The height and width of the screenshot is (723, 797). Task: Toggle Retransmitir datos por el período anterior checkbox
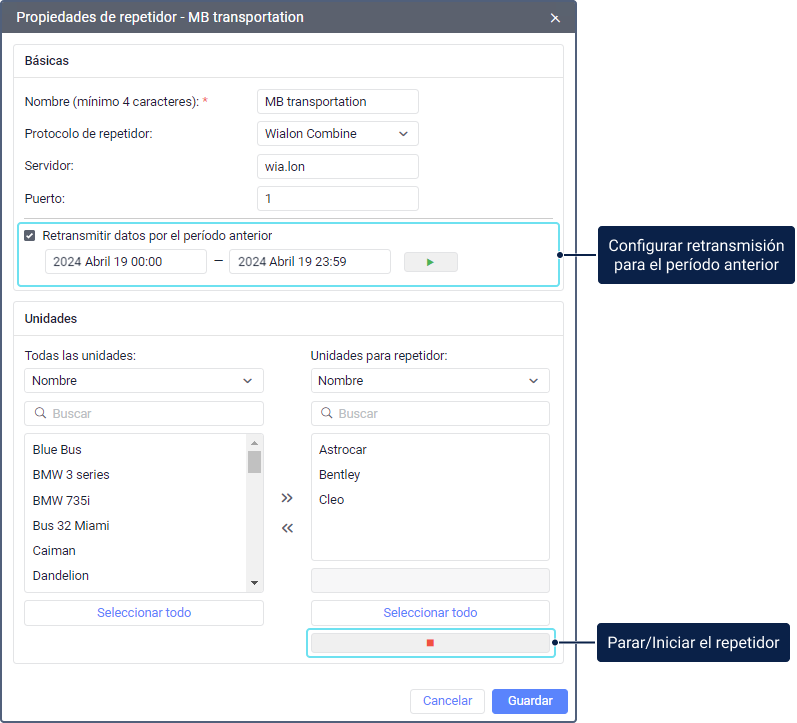click(30, 236)
